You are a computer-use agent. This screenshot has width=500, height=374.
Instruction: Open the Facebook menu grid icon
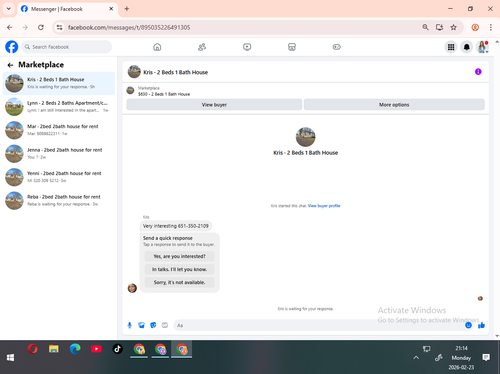click(451, 47)
